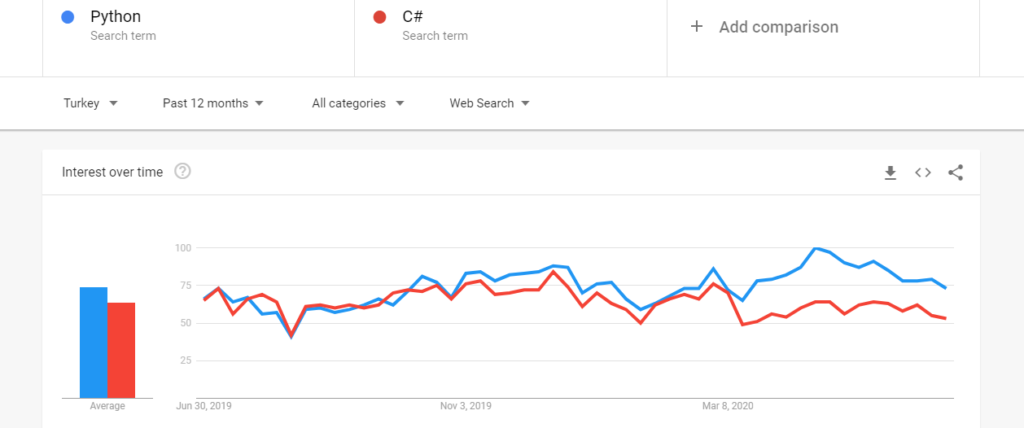Click the red C# color dot
This screenshot has width=1024, height=428.
[x=379, y=18]
